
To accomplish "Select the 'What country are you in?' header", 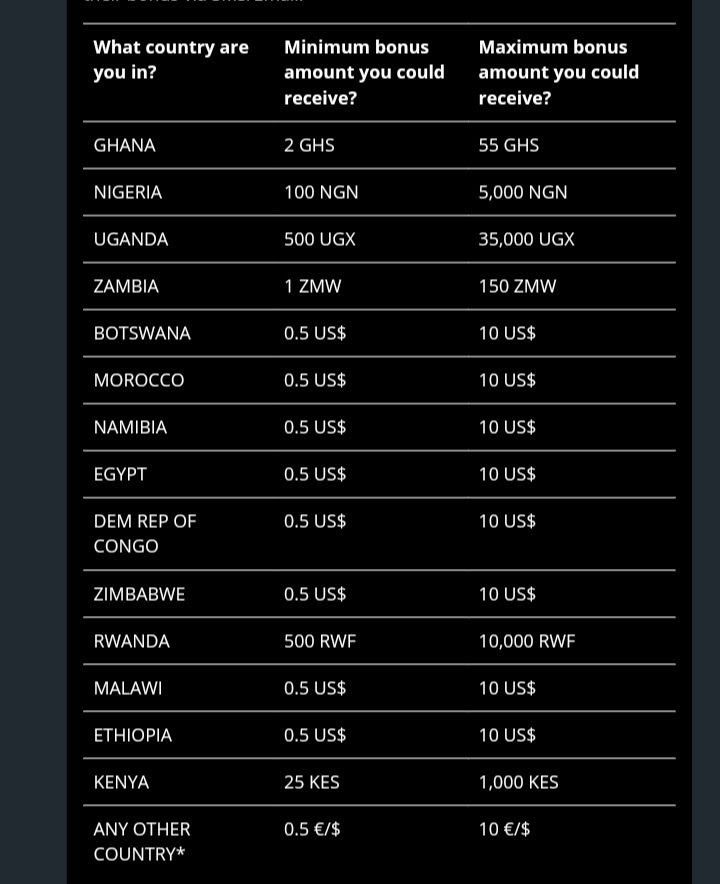I will coord(171,59).
